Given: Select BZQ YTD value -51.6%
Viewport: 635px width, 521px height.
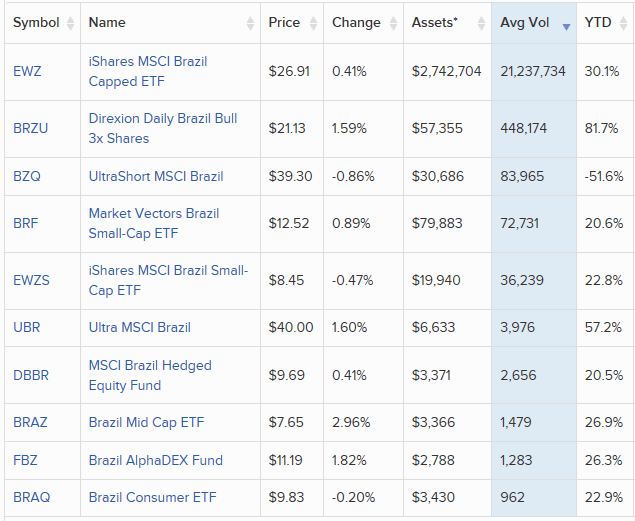Looking at the screenshot, I should pos(604,176).
